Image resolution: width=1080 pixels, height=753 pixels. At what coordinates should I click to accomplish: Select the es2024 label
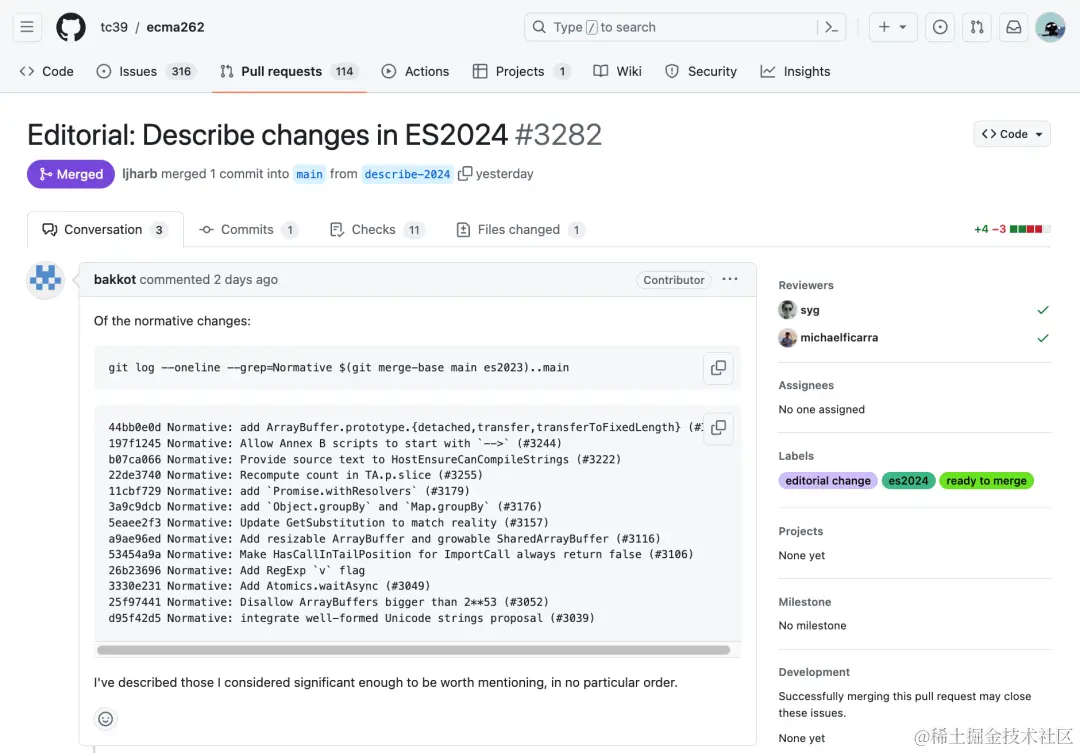(908, 480)
